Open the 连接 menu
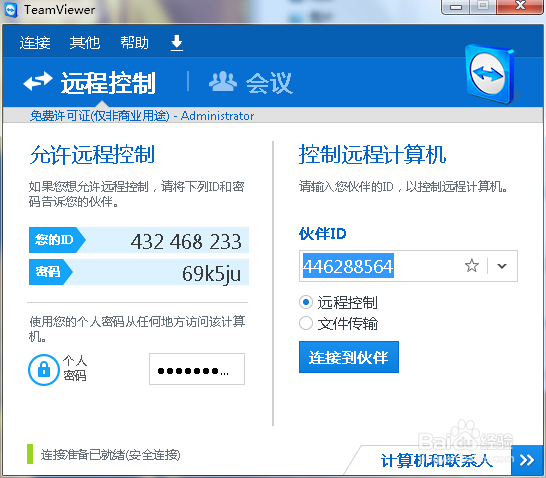Screen dimensions: 546x478 tap(35, 43)
